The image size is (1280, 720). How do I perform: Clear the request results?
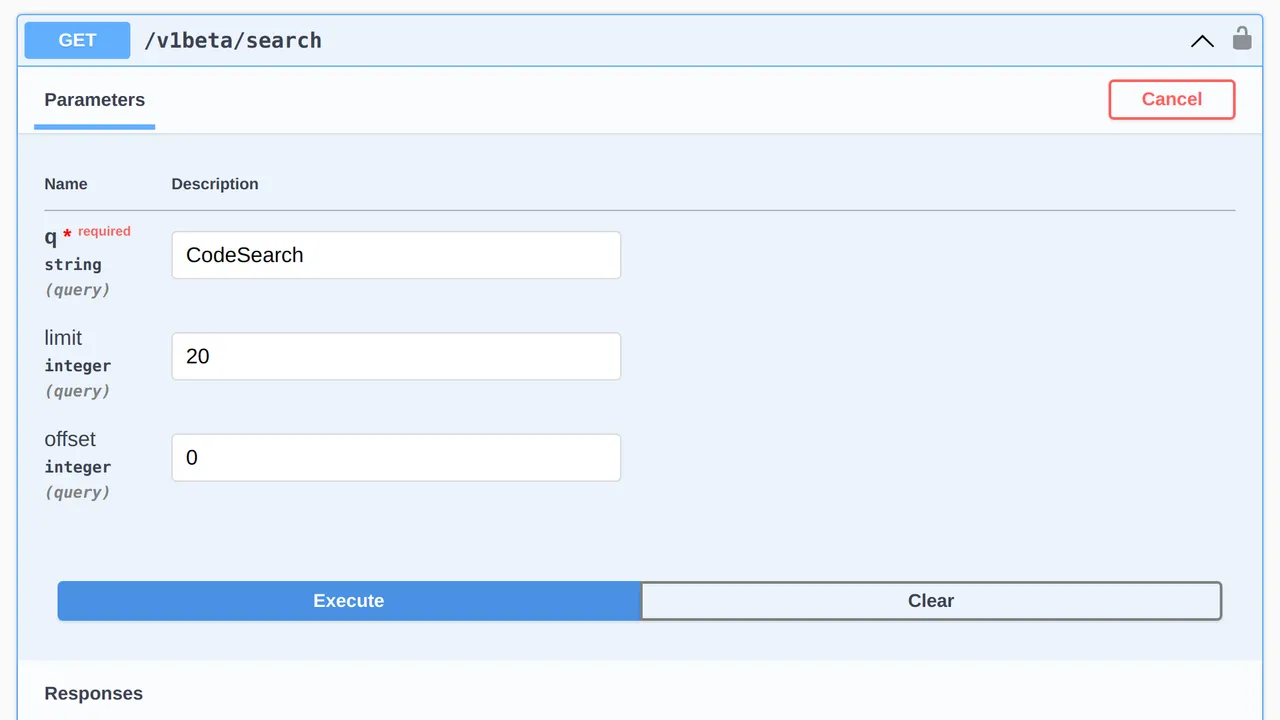[x=931, y=601]
